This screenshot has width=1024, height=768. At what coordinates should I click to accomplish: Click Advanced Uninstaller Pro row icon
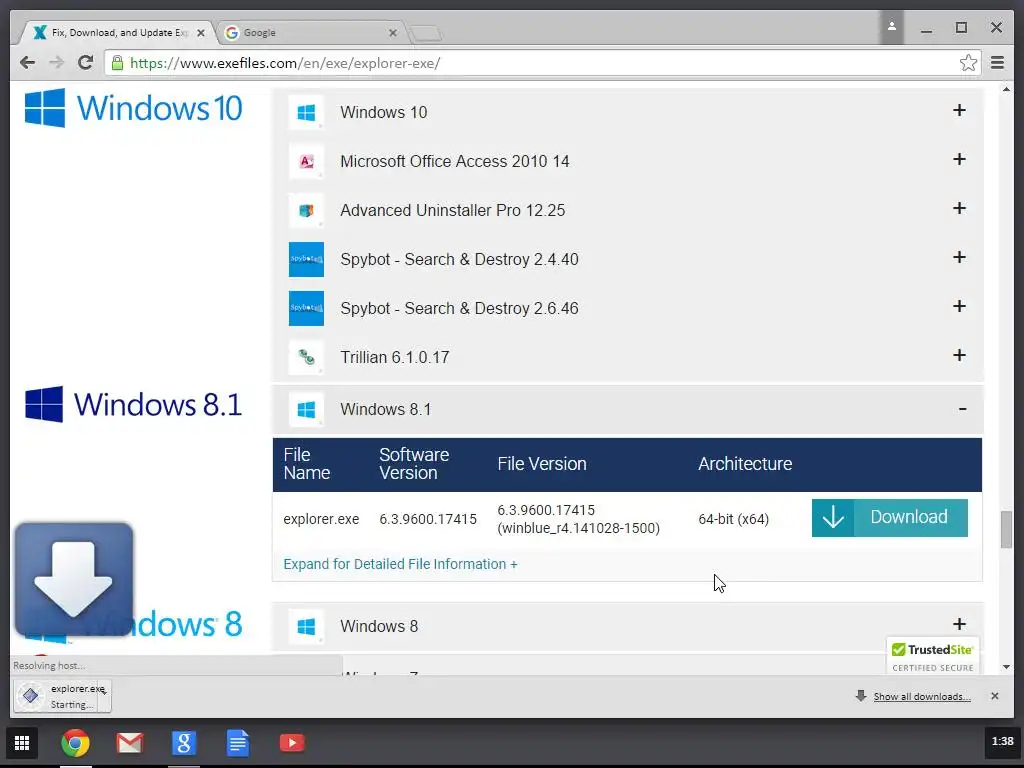tap(306, 210)
